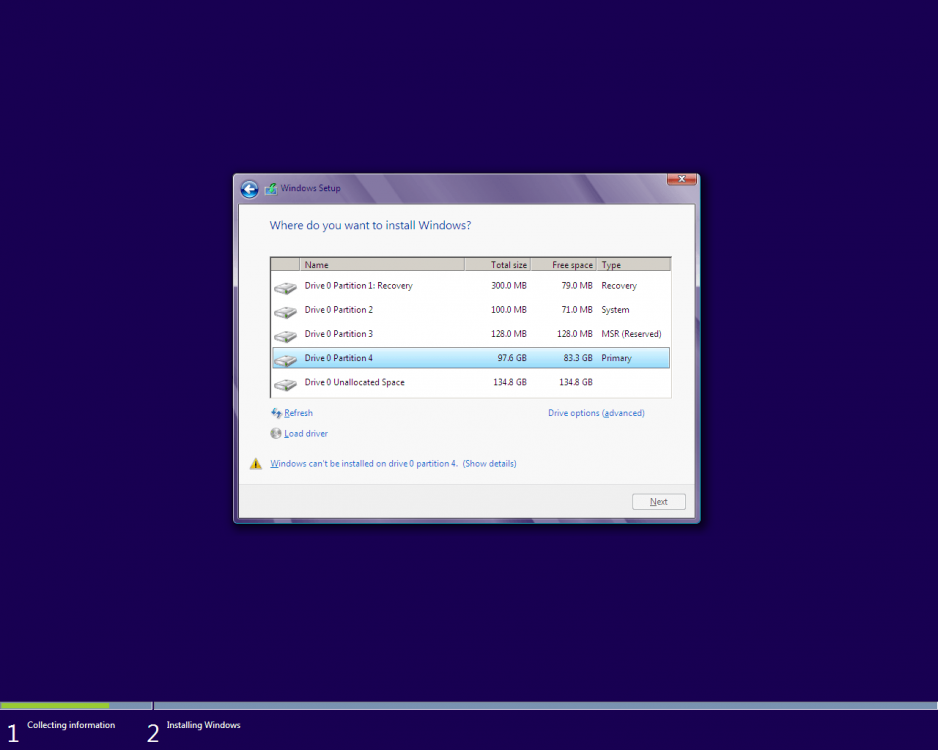The image size is (938, 750).
Task: Sort by Total size column header
Action: [498, 264]
